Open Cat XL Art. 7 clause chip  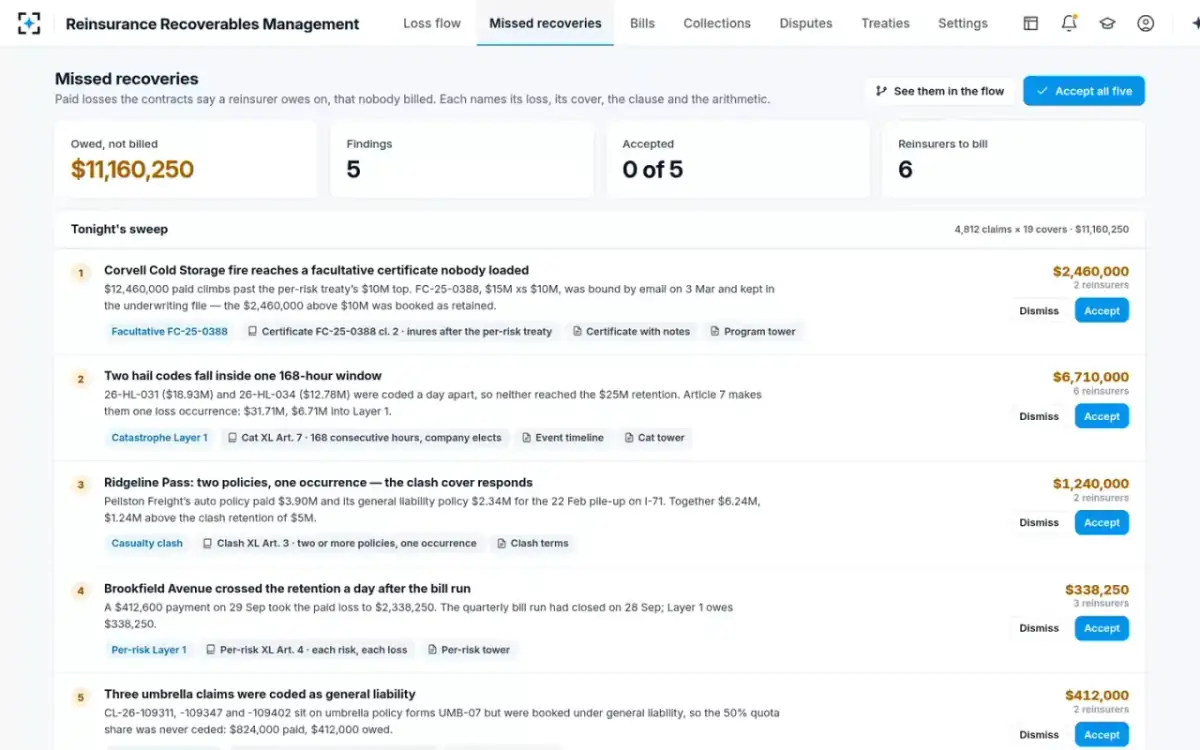364,437
